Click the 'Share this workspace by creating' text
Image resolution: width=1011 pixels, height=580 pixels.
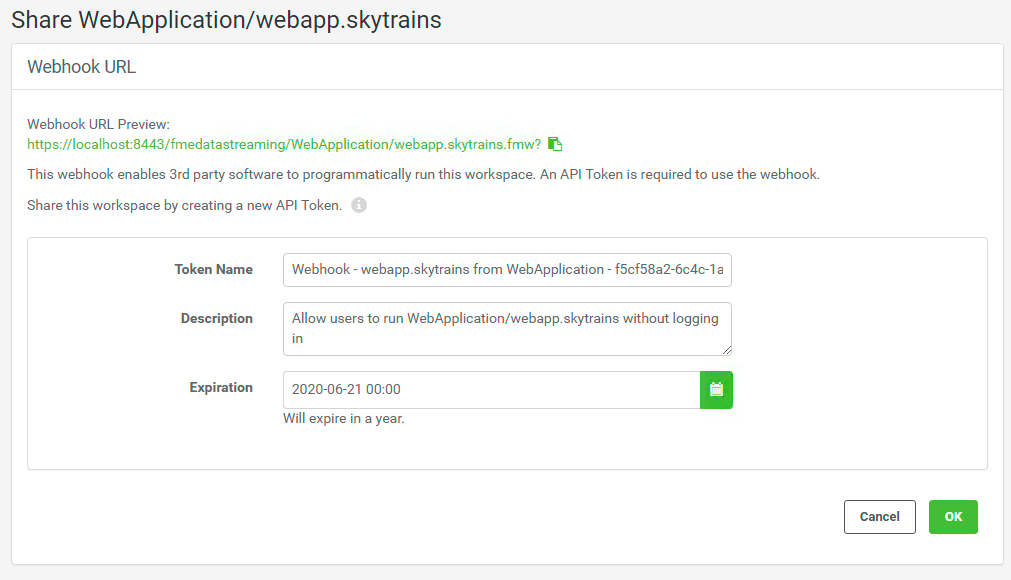tap(184, 206)
